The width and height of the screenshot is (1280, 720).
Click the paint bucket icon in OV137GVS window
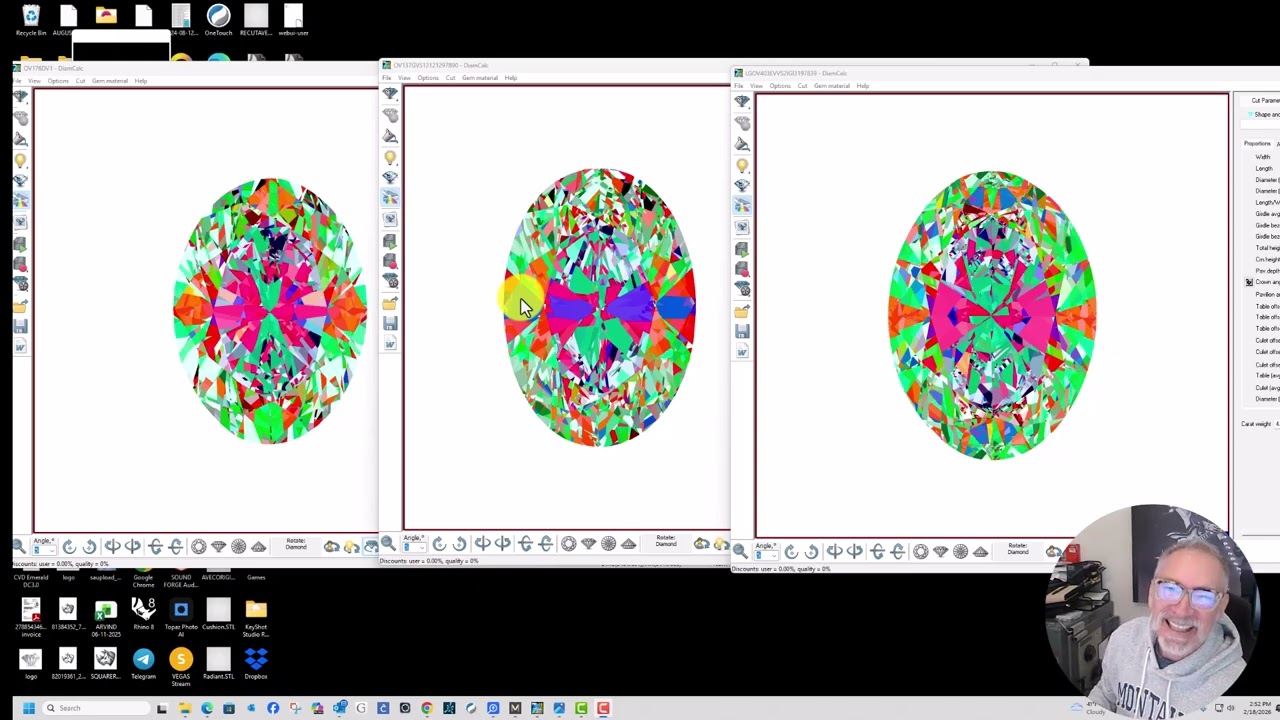[x=390, y=135]
